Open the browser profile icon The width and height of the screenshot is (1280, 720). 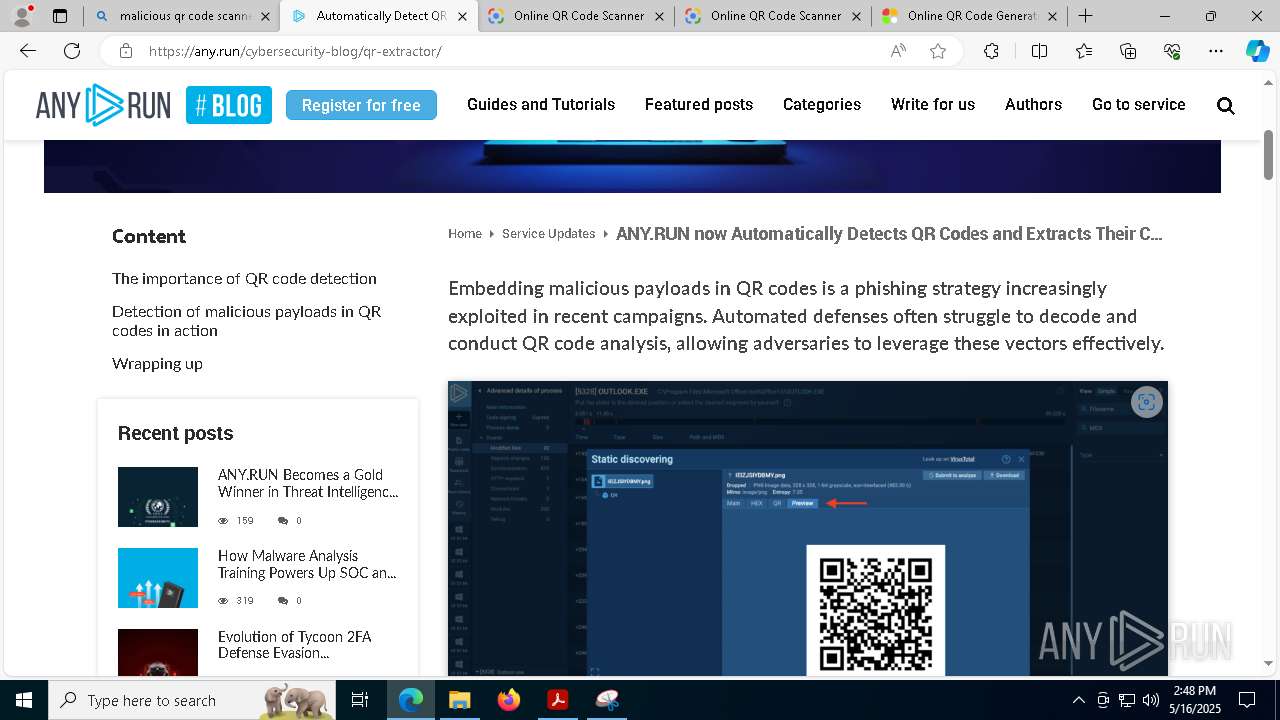[22, 16]
